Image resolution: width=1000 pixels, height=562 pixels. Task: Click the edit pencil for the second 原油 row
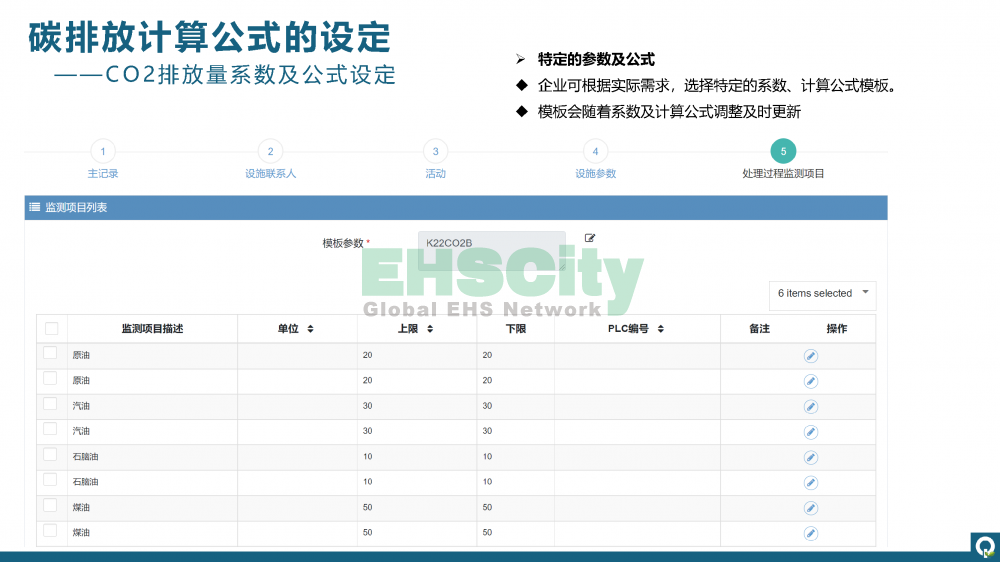pyautogui.click(x=811, y=381)
